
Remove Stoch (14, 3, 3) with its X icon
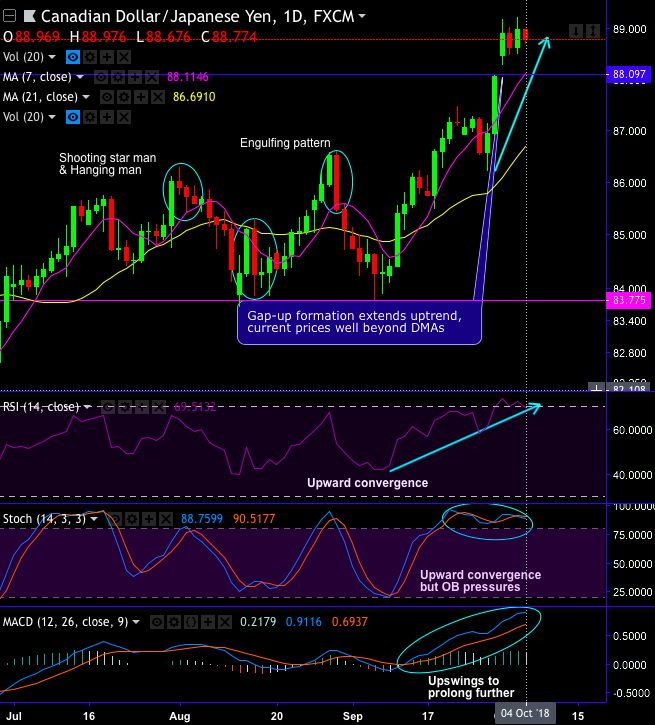[x=165, y=519]
